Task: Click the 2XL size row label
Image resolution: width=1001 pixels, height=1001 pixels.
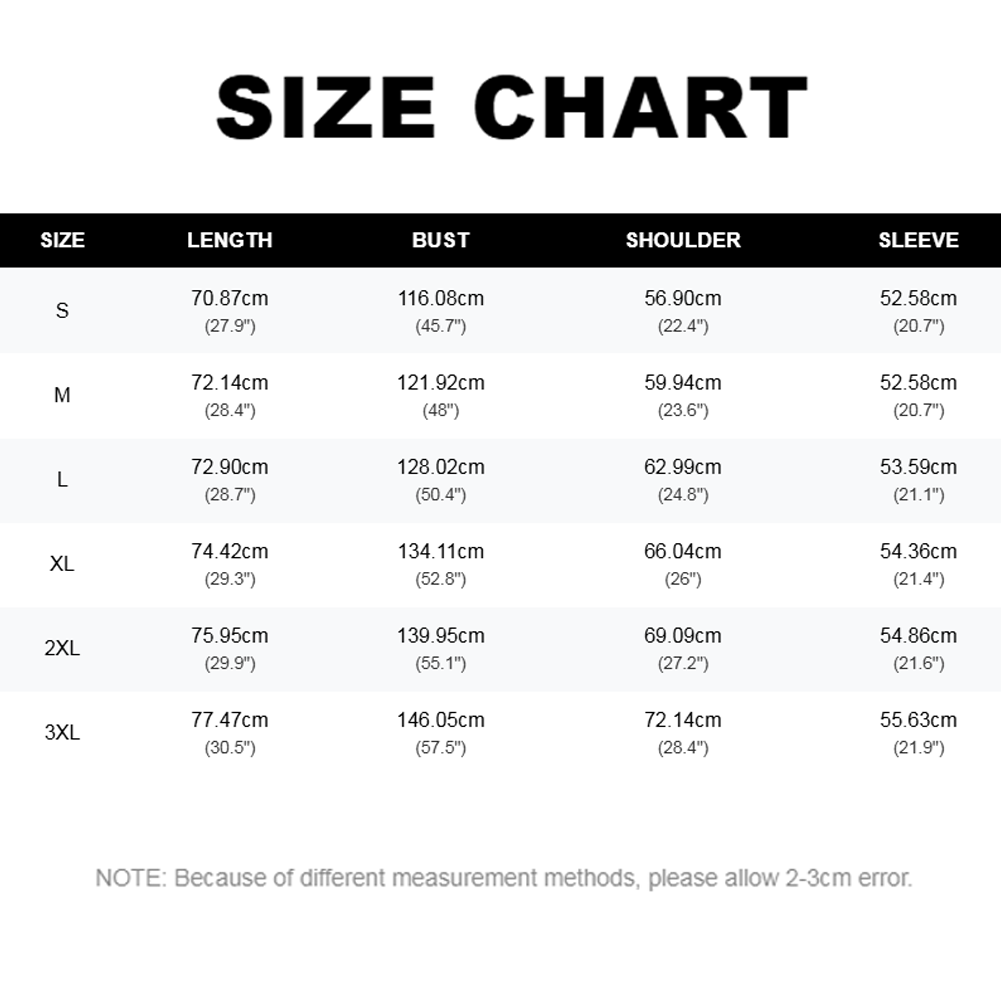Action: [x=62, y=648]
